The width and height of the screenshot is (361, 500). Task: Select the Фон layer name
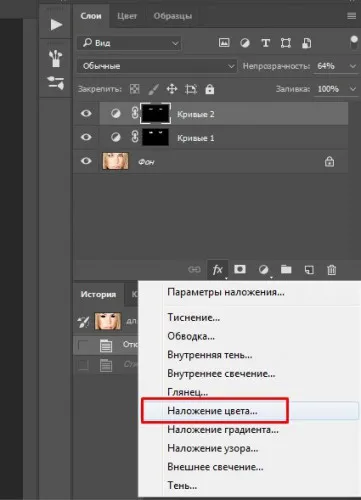point(146,162)
